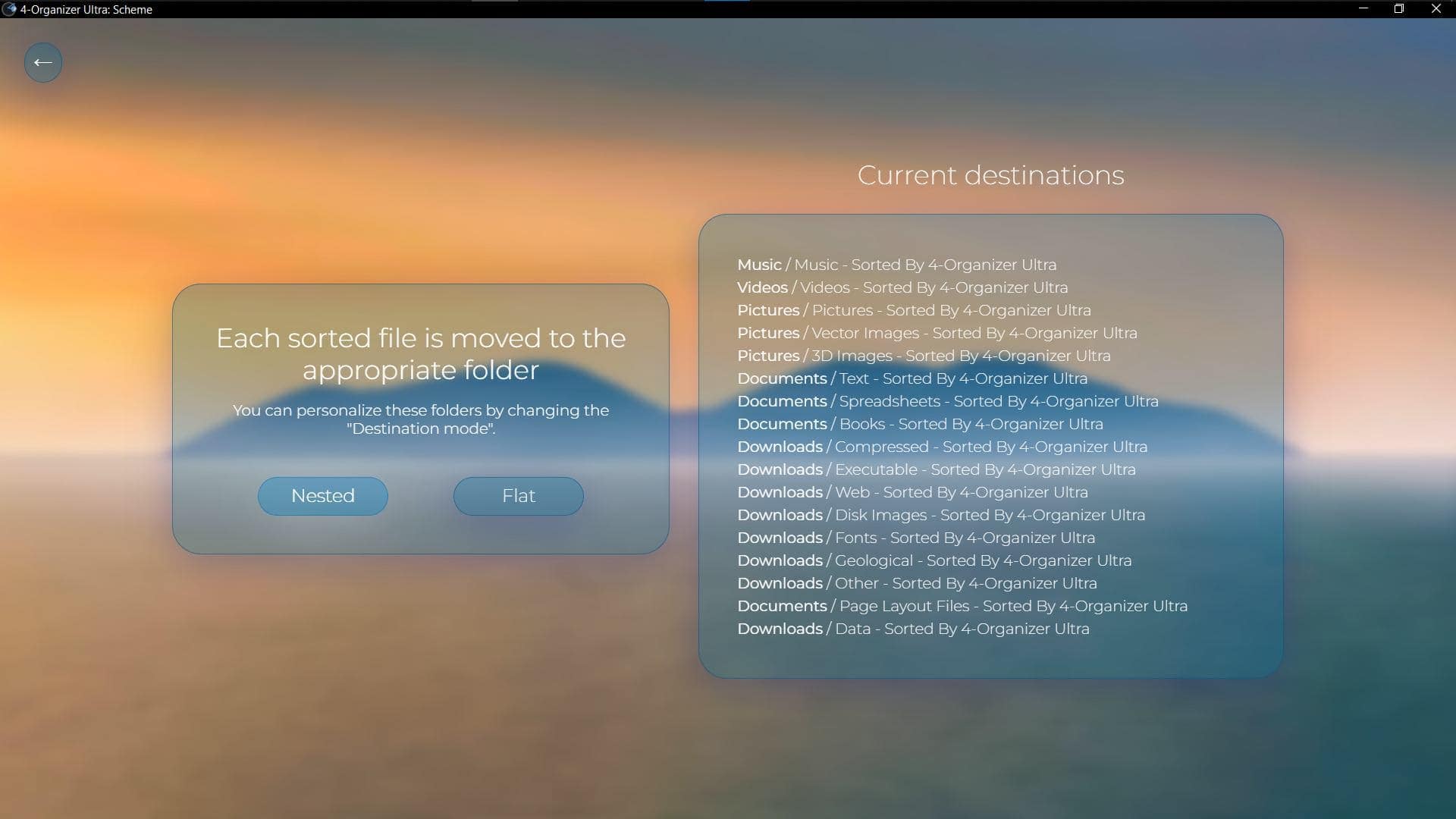1456x819 pixels.
Task: Select the Videos destination row
Action: click(902, 287)
